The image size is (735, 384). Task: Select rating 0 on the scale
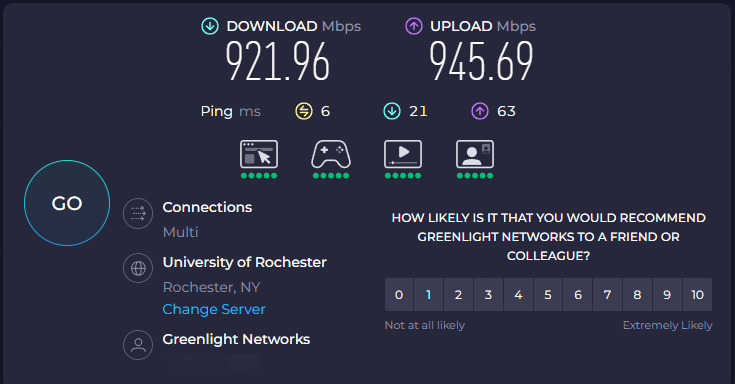(x=399, y=294)
